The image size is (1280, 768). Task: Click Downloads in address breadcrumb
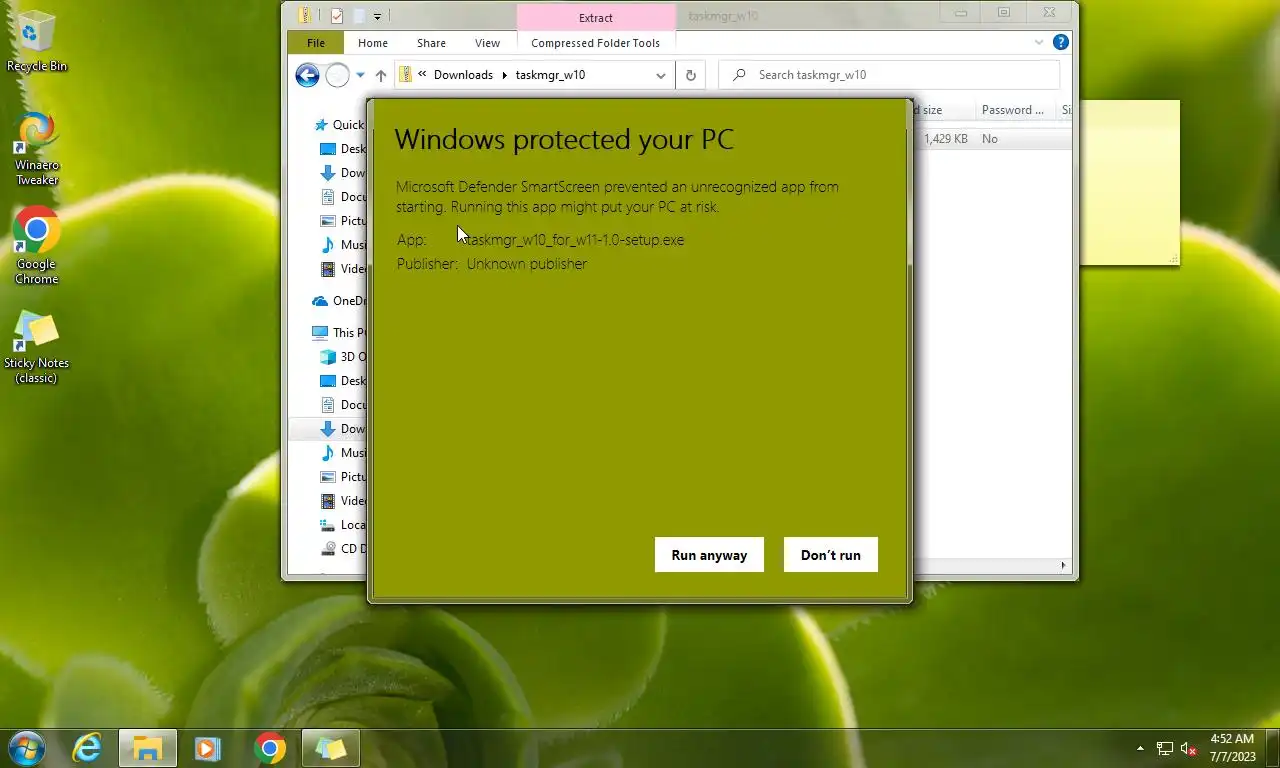(463, 75)
